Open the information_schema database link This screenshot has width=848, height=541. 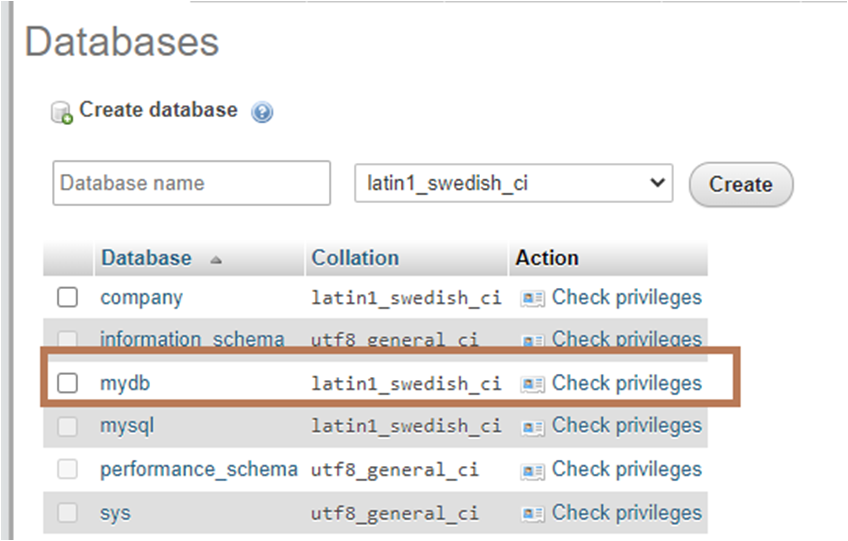coord(193,339)
